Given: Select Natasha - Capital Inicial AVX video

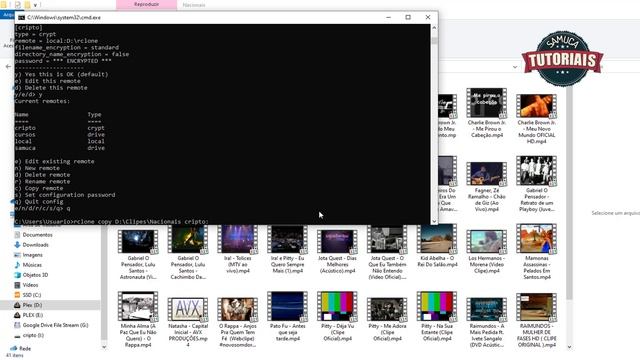Looking at the screenshot, I should (188, 322).
